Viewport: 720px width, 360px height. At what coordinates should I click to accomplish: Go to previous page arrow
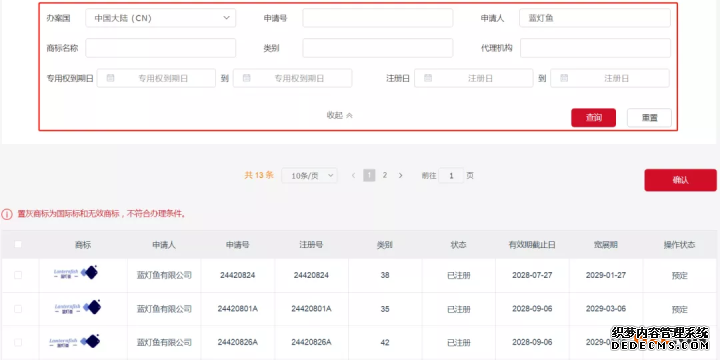tap(353, 175)
